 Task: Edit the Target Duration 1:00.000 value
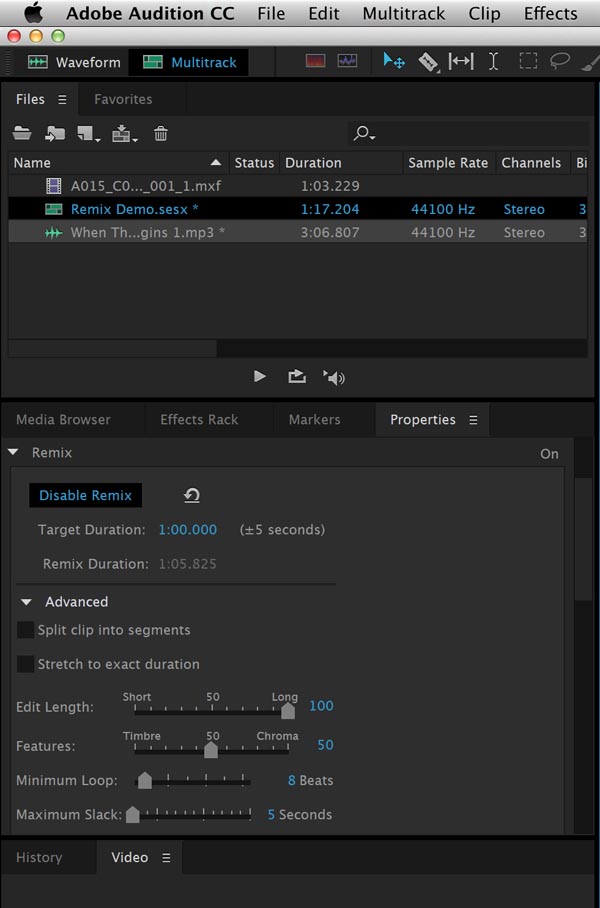tap(188, 529)
